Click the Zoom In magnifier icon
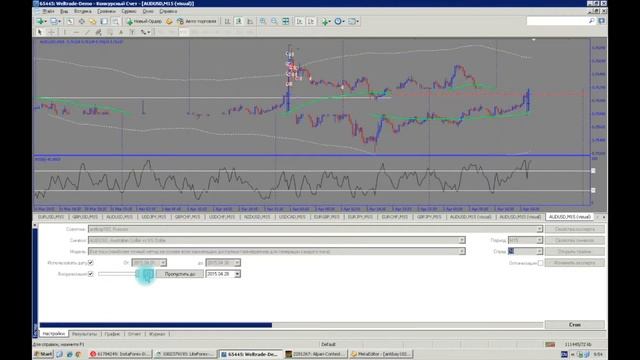This screenshot has width=640, height=360. pos(263,21)
